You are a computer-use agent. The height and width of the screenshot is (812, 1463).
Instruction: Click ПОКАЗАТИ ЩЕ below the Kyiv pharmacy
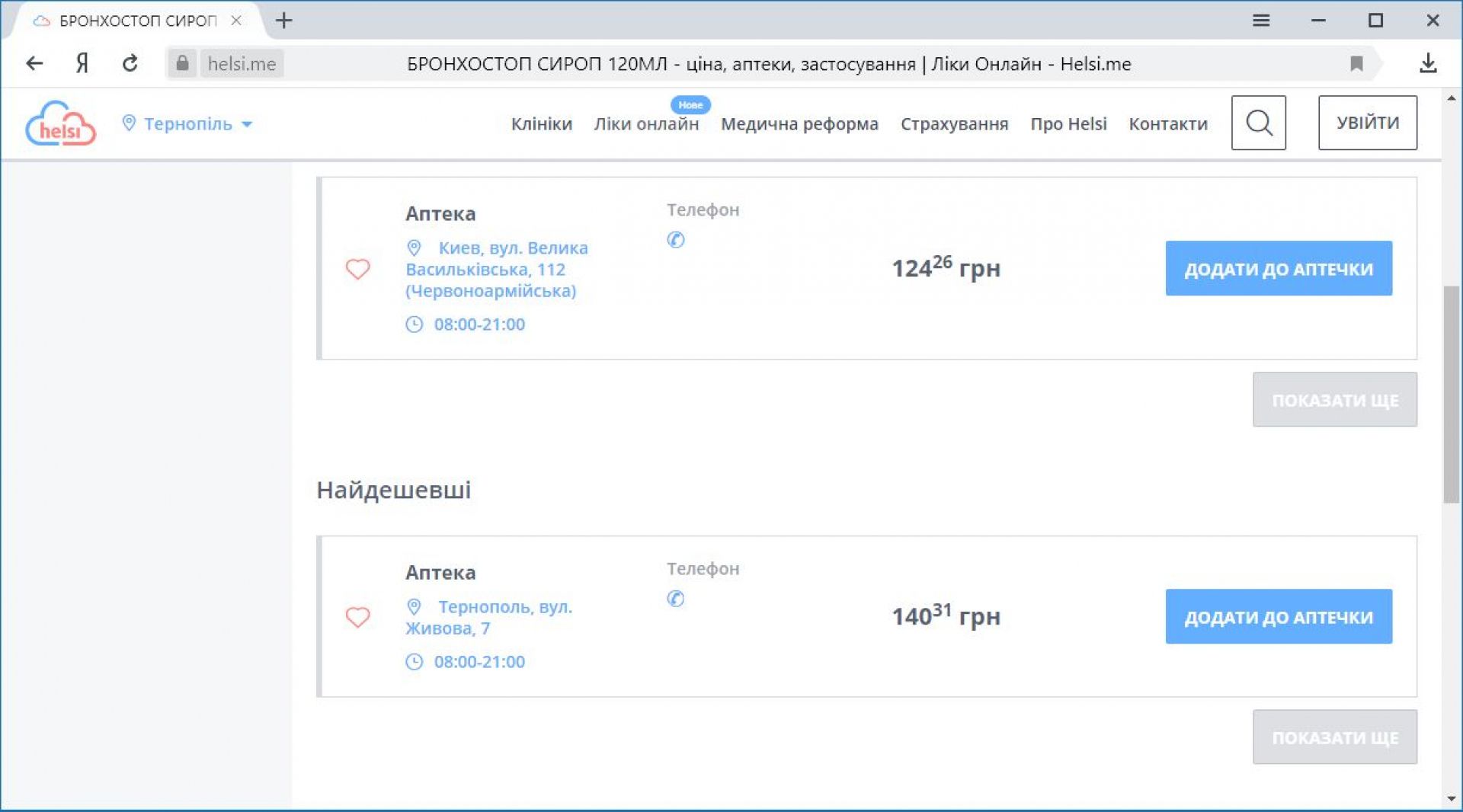point(1335,399)
